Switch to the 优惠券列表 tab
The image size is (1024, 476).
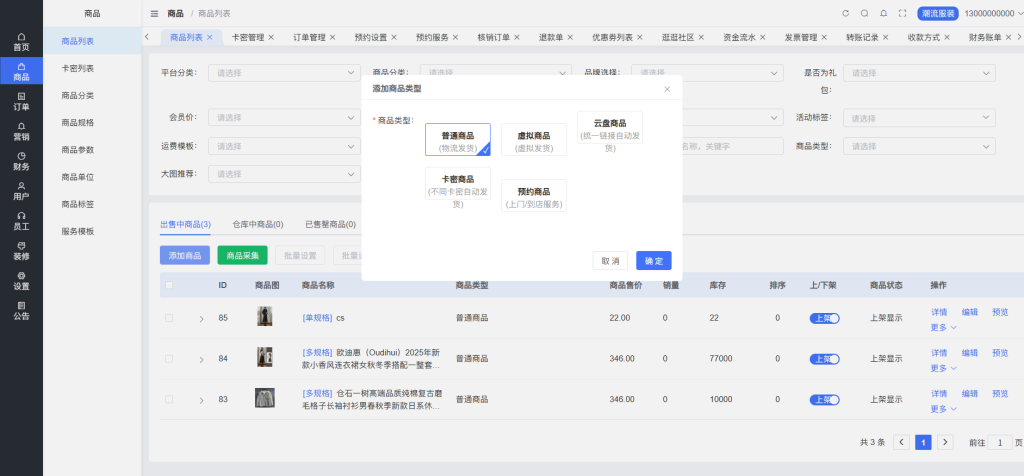[x=612, y=37]
